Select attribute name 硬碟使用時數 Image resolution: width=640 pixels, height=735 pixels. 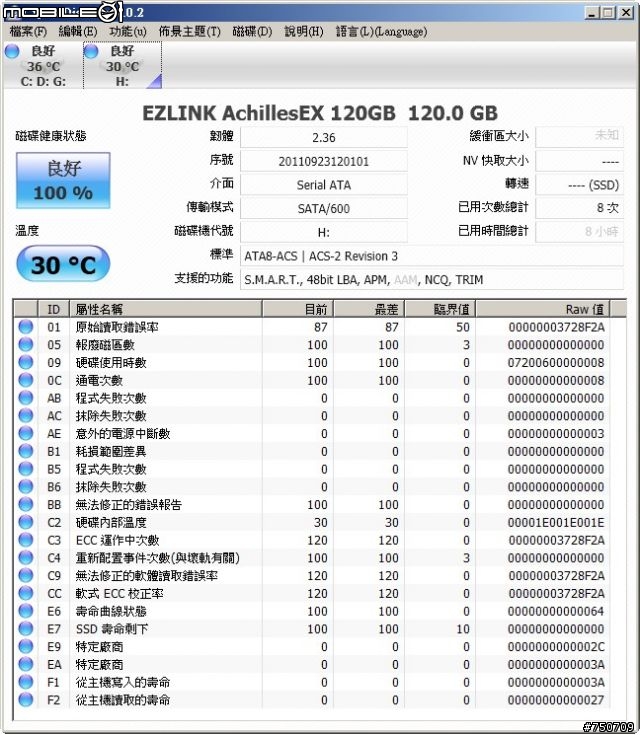coord(111,363)
